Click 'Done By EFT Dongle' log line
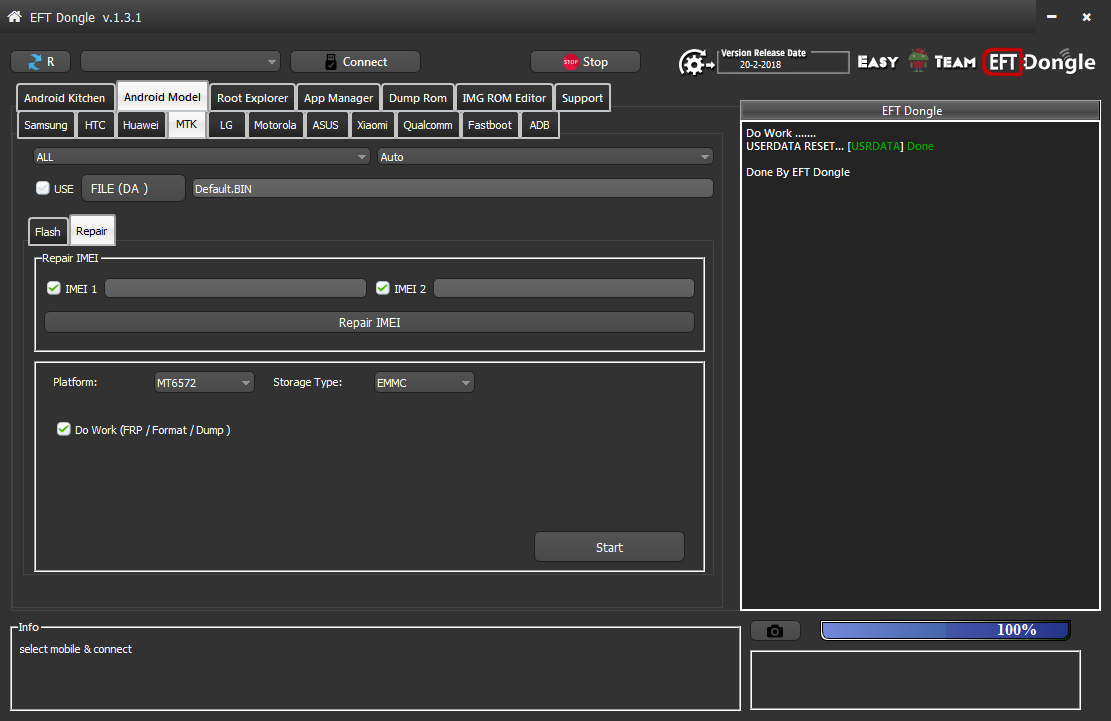Image resolution: width=1111 pixels, height=721 pixels. 798,172
